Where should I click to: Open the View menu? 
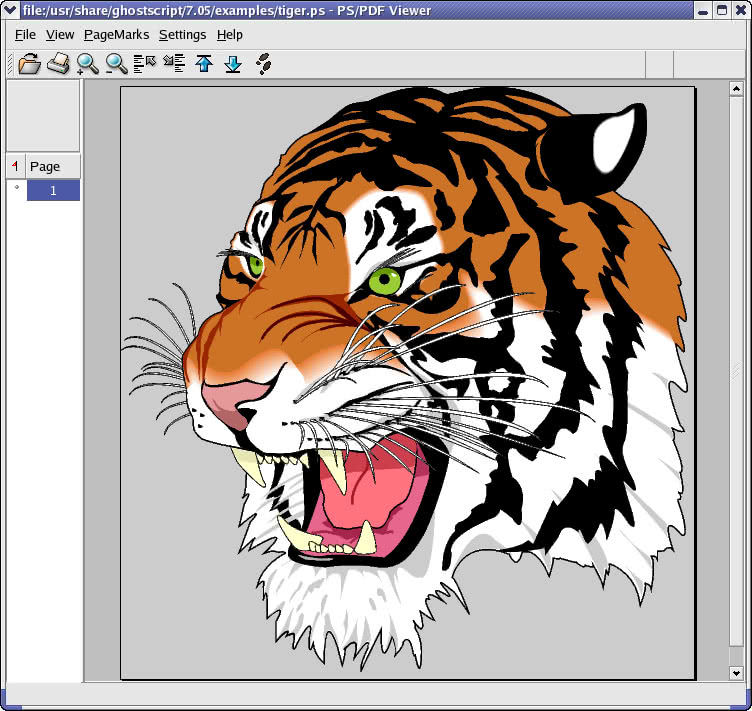click(60, 35)
